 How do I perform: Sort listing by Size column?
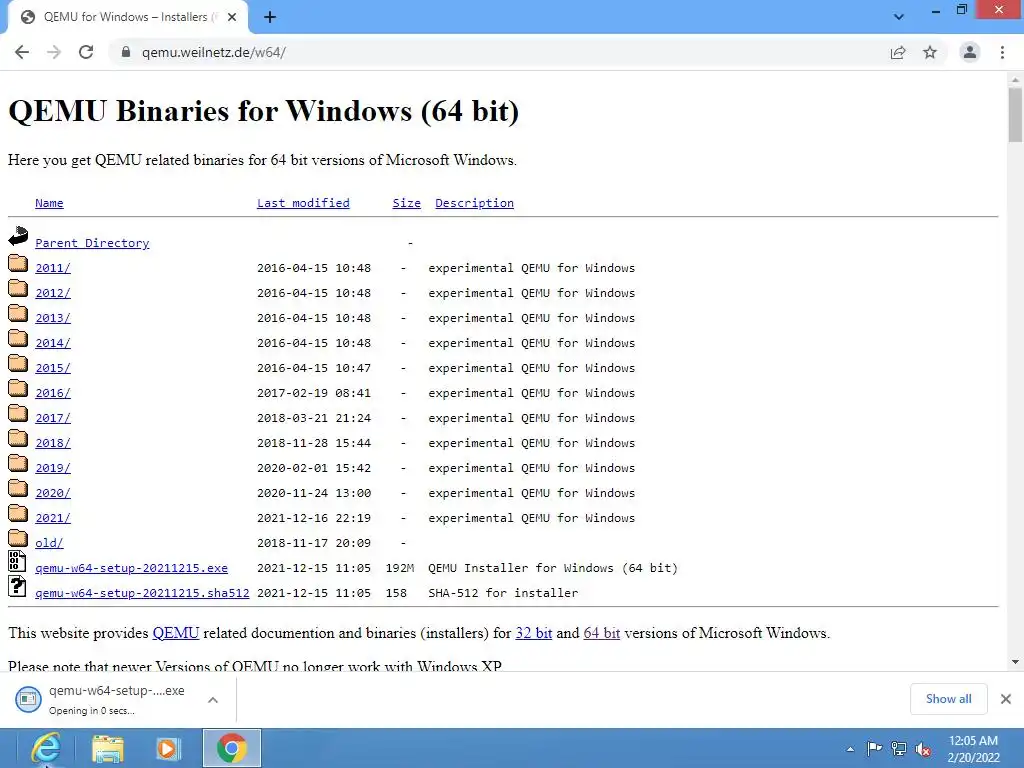406,203
